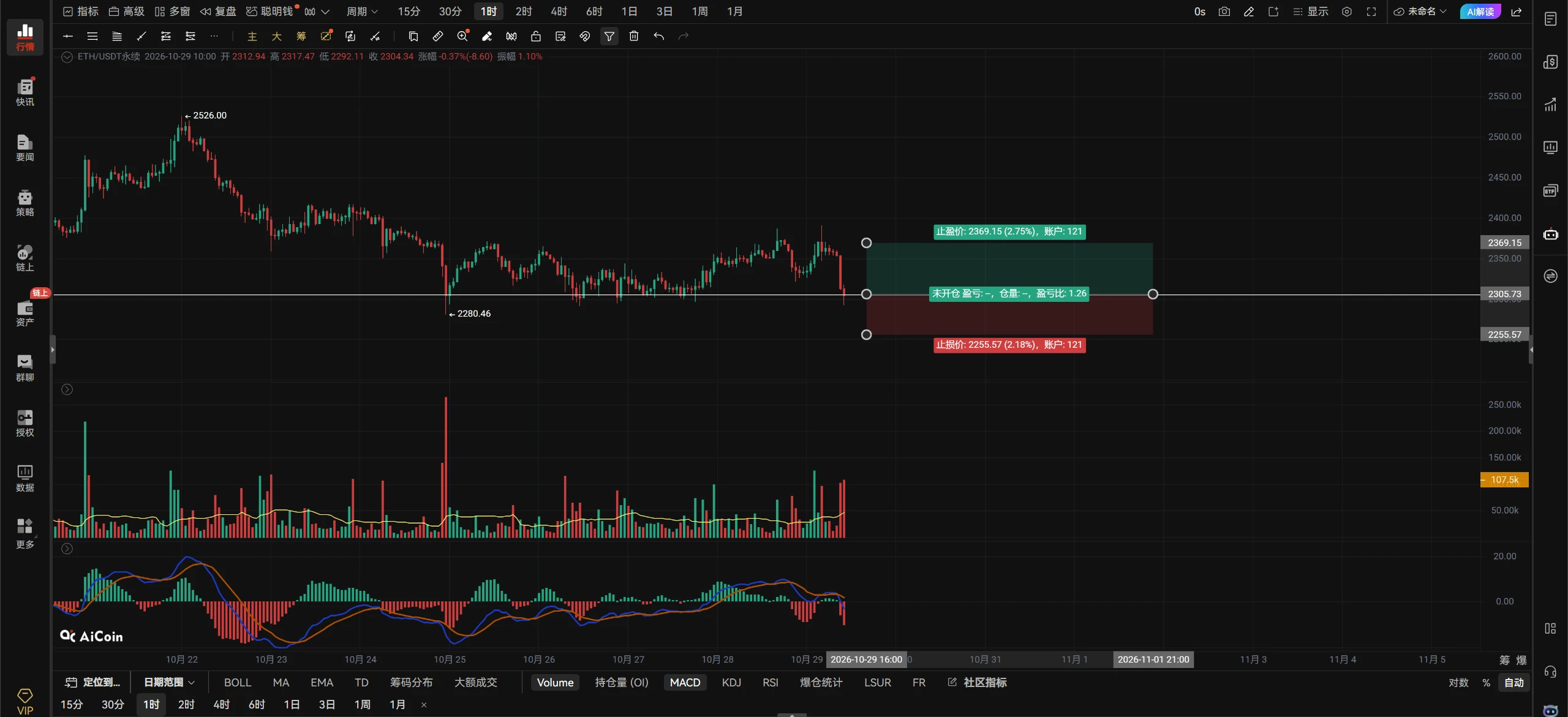This screenshot has height=717, width=1568.
Task: Click the take-profit handle at 2369.15
Action: pyautogui.click(x=866, y=243)
